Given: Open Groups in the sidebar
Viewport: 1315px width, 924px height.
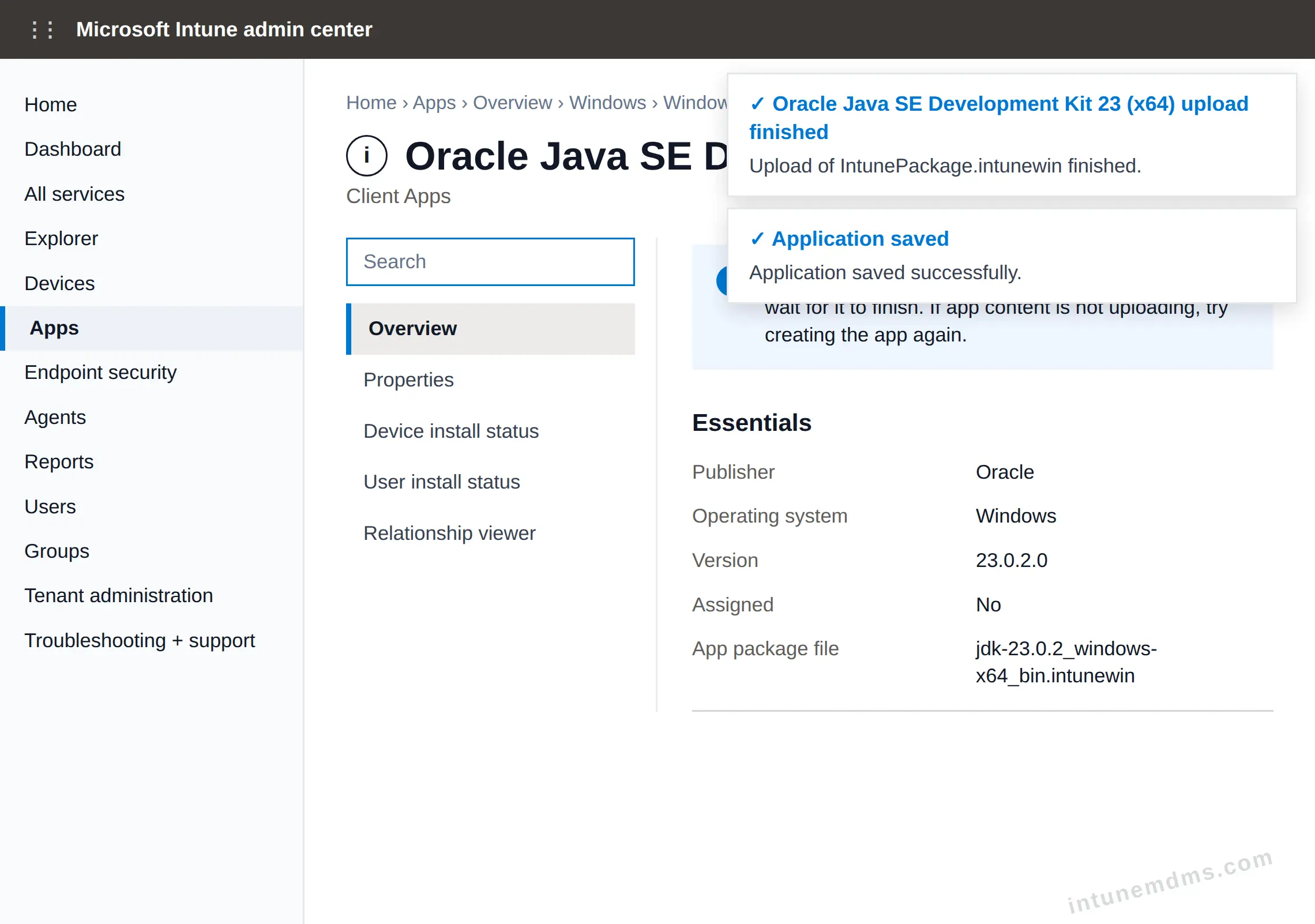Looking at the screenshot, I should click(x=57, y=551).
